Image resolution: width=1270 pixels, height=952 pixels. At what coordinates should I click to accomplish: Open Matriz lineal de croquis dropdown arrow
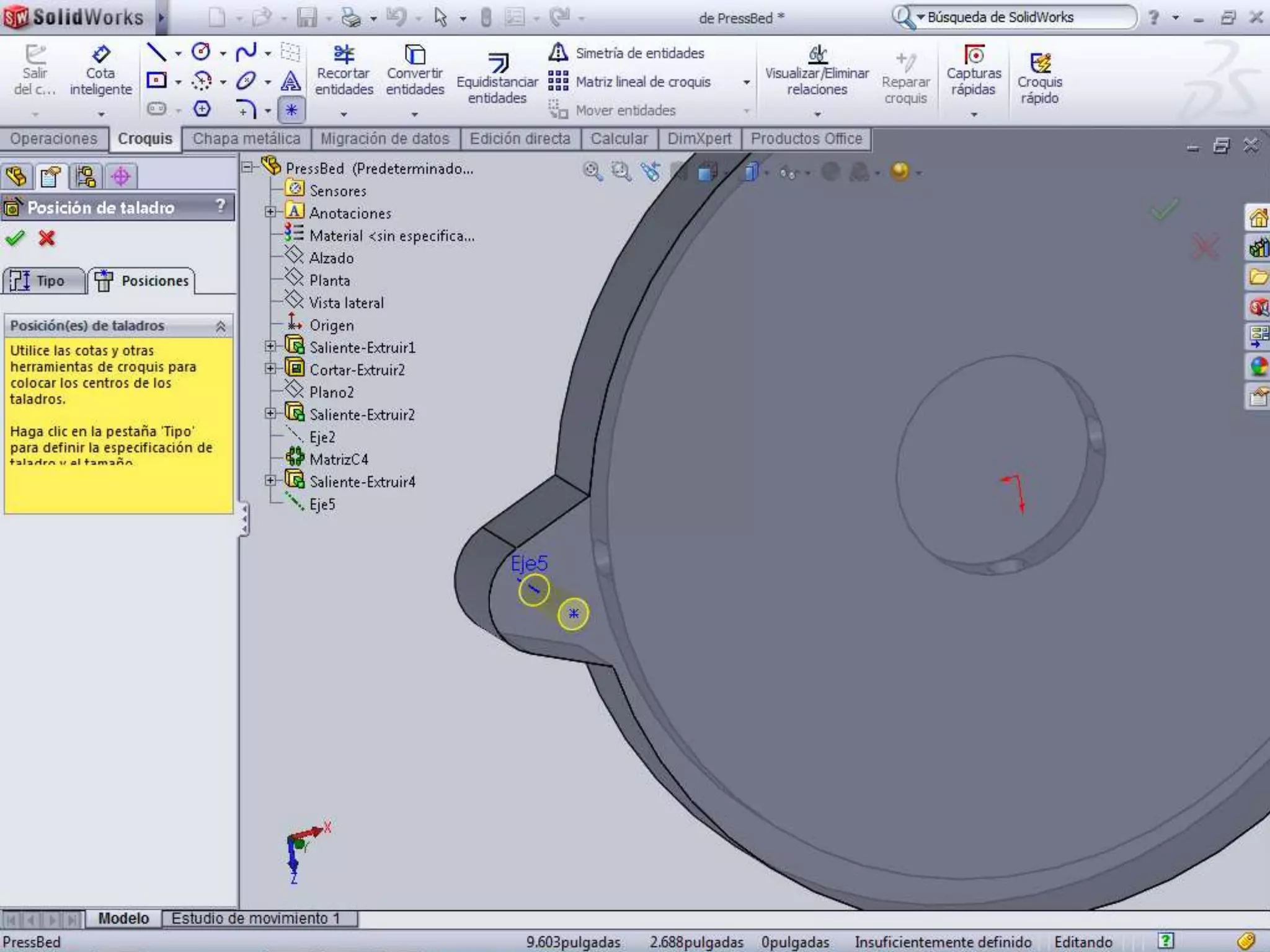(747, 82)
